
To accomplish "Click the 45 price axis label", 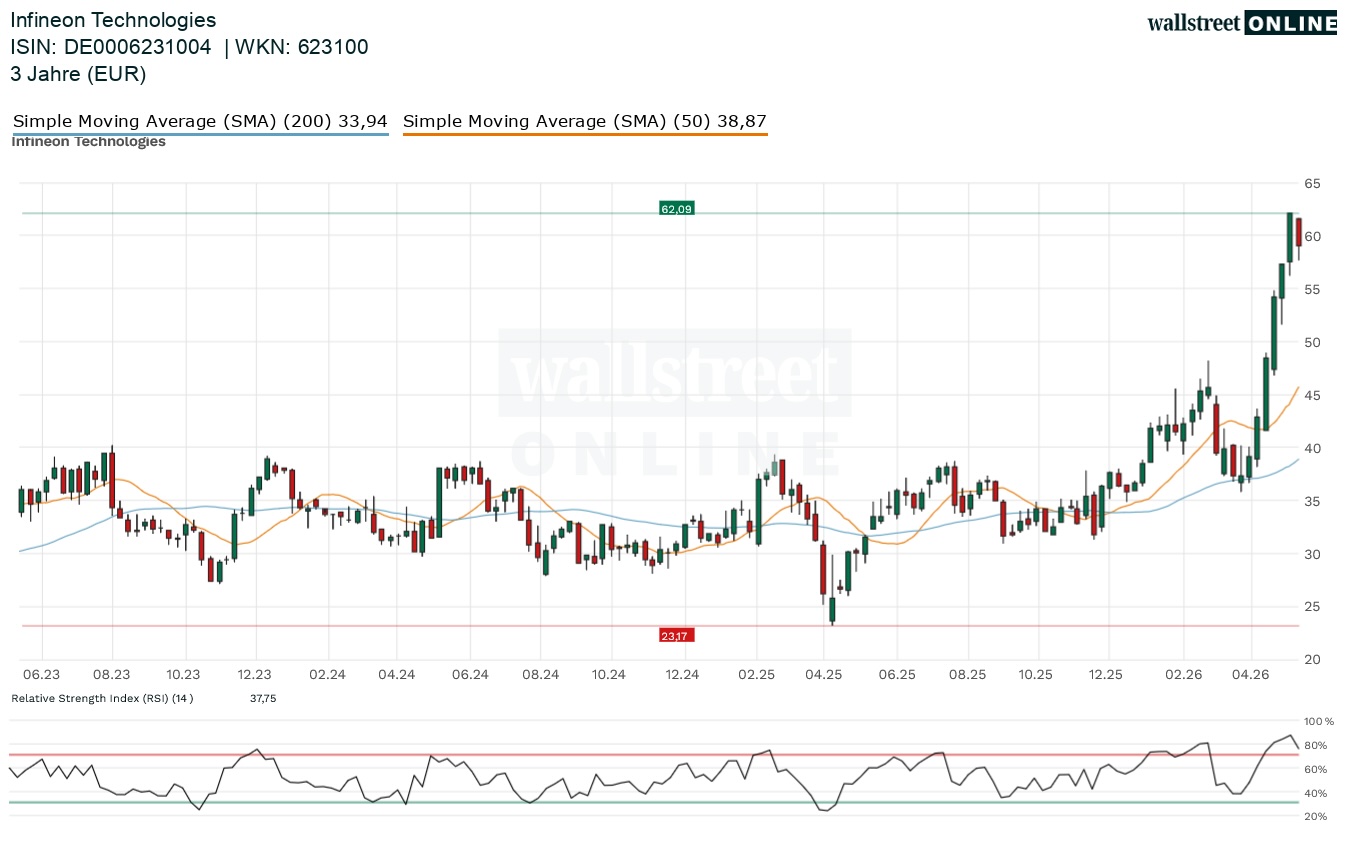I will point(1311,395).
